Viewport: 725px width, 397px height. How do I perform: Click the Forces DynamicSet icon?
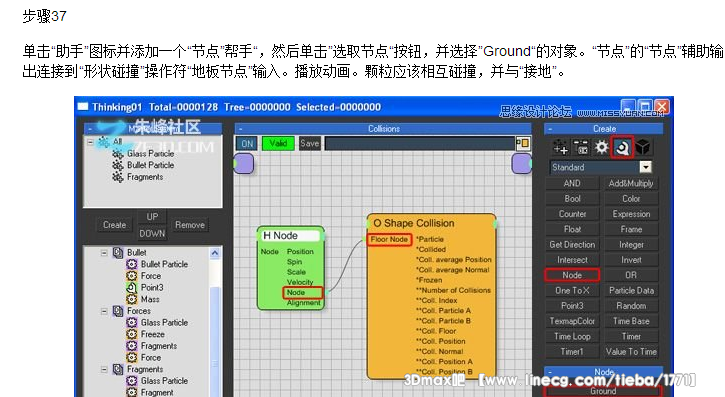click(118, 311)
